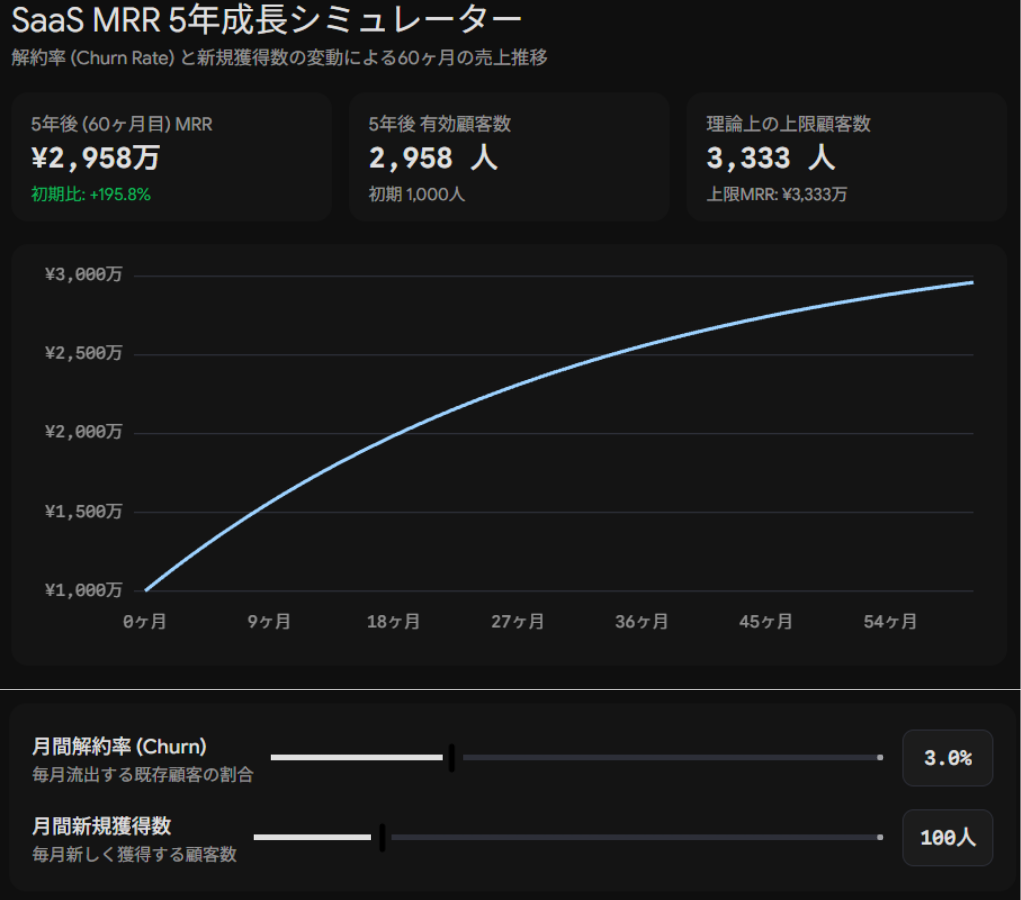Click the SaaS MRR 5年成長シミュレーター title

click(x=267, y=20)
